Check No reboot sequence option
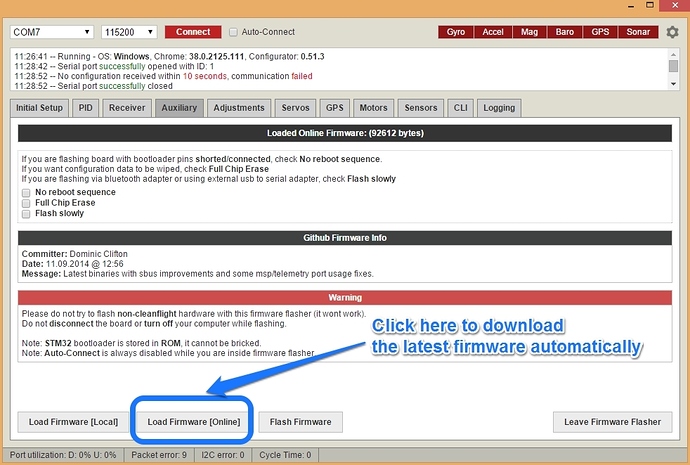The height and width of the screenshot is (465, 690). [26, 193]
